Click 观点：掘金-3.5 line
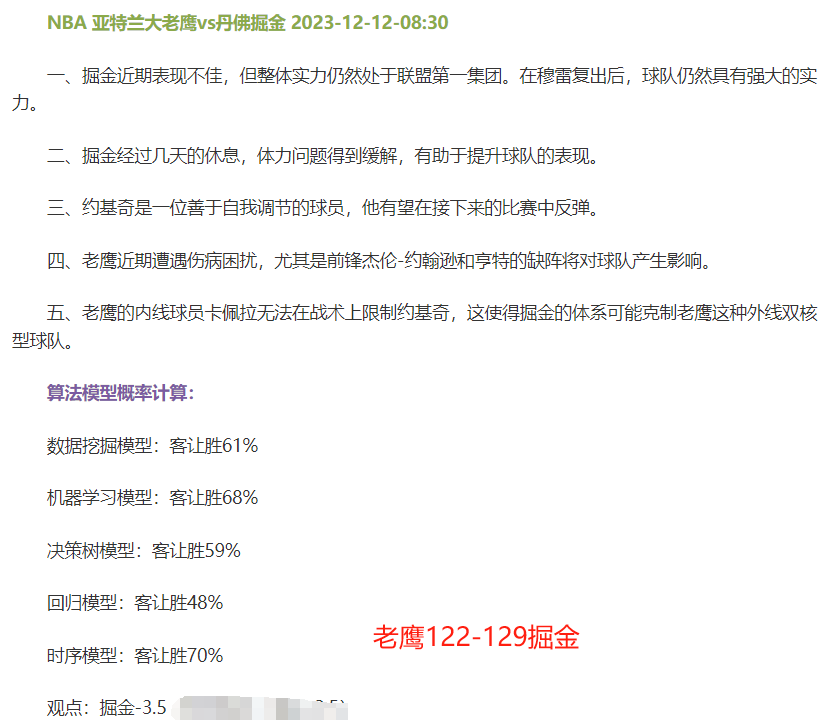The image size is (835, 726). (107, 707)
